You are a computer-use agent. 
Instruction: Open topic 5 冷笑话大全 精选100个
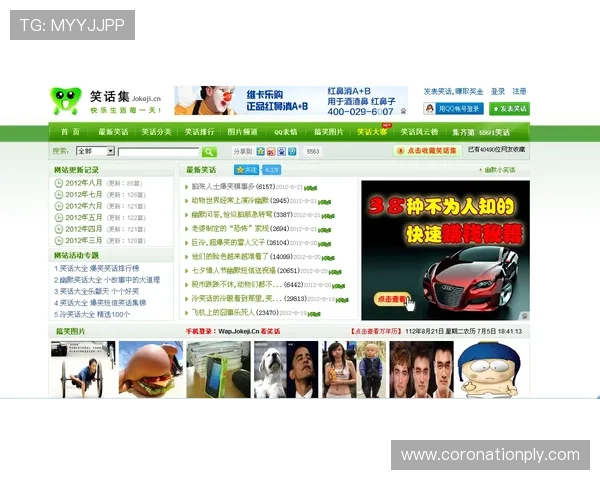coord(92,314)
